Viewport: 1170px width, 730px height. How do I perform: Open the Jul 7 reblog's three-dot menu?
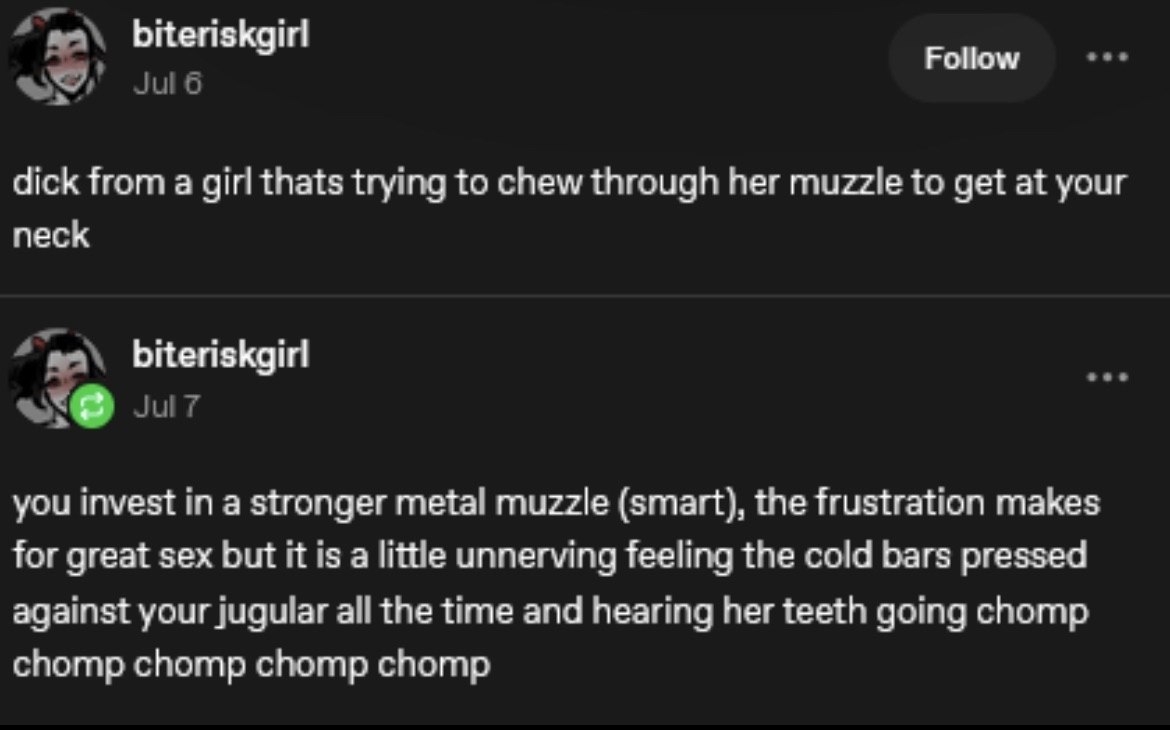(x=1107, y=378)
